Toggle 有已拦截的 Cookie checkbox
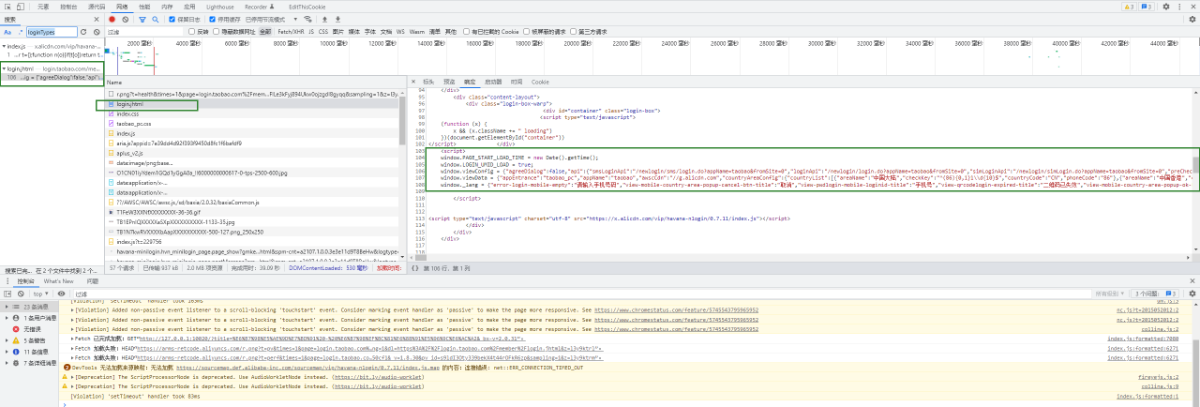 tap(467, 32)
